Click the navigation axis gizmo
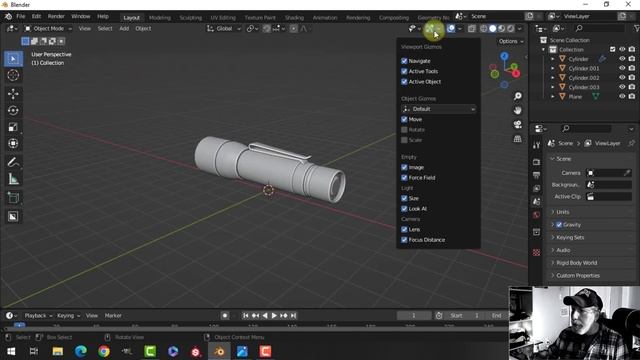Viewport: 640px width, 360px height. 505,70
